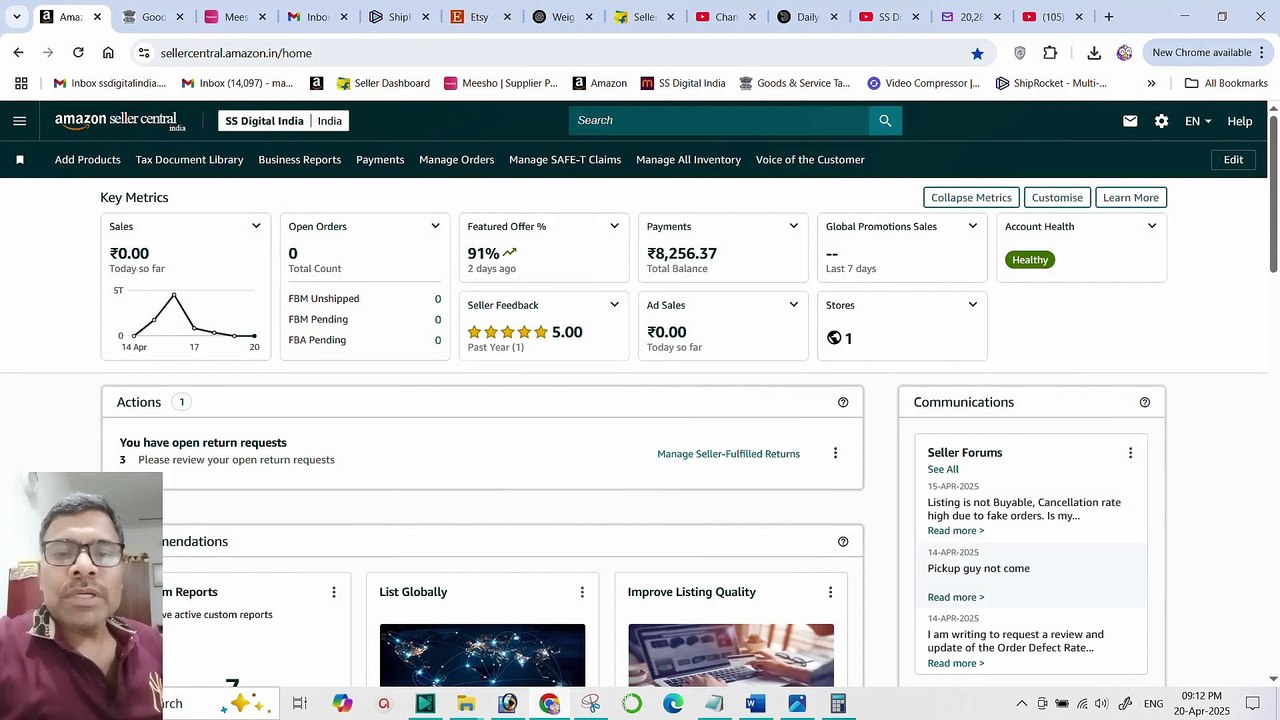Open the settings gear icon
1280x720 pixels.
click(1161, 121)
